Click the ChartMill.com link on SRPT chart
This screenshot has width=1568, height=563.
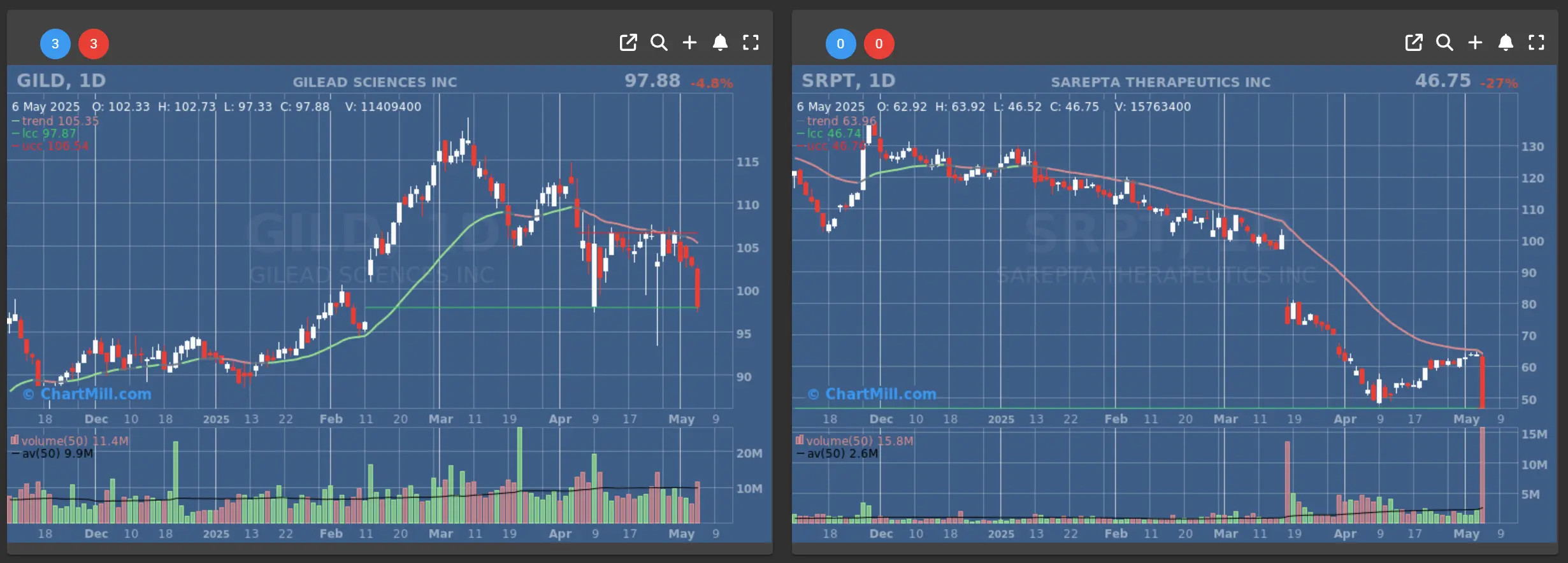pos(873,394)
